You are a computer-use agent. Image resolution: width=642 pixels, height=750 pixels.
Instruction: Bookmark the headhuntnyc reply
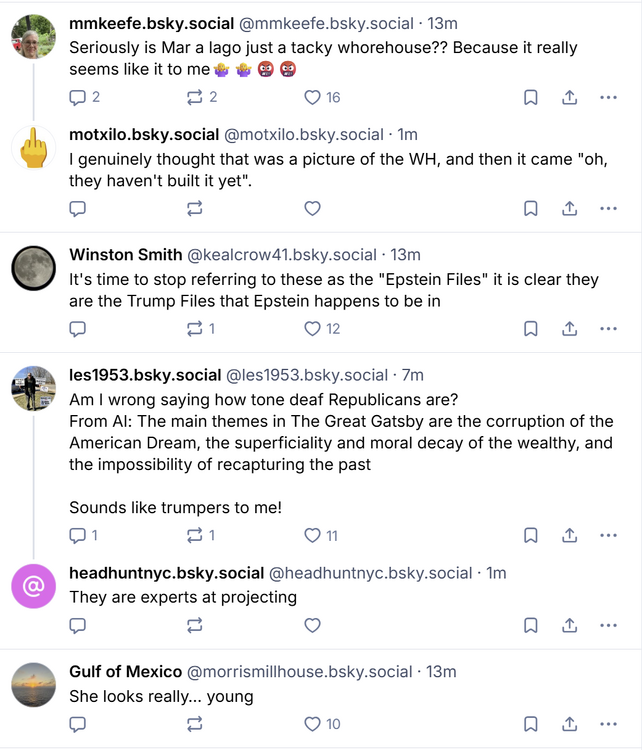(x=531, y=625)
